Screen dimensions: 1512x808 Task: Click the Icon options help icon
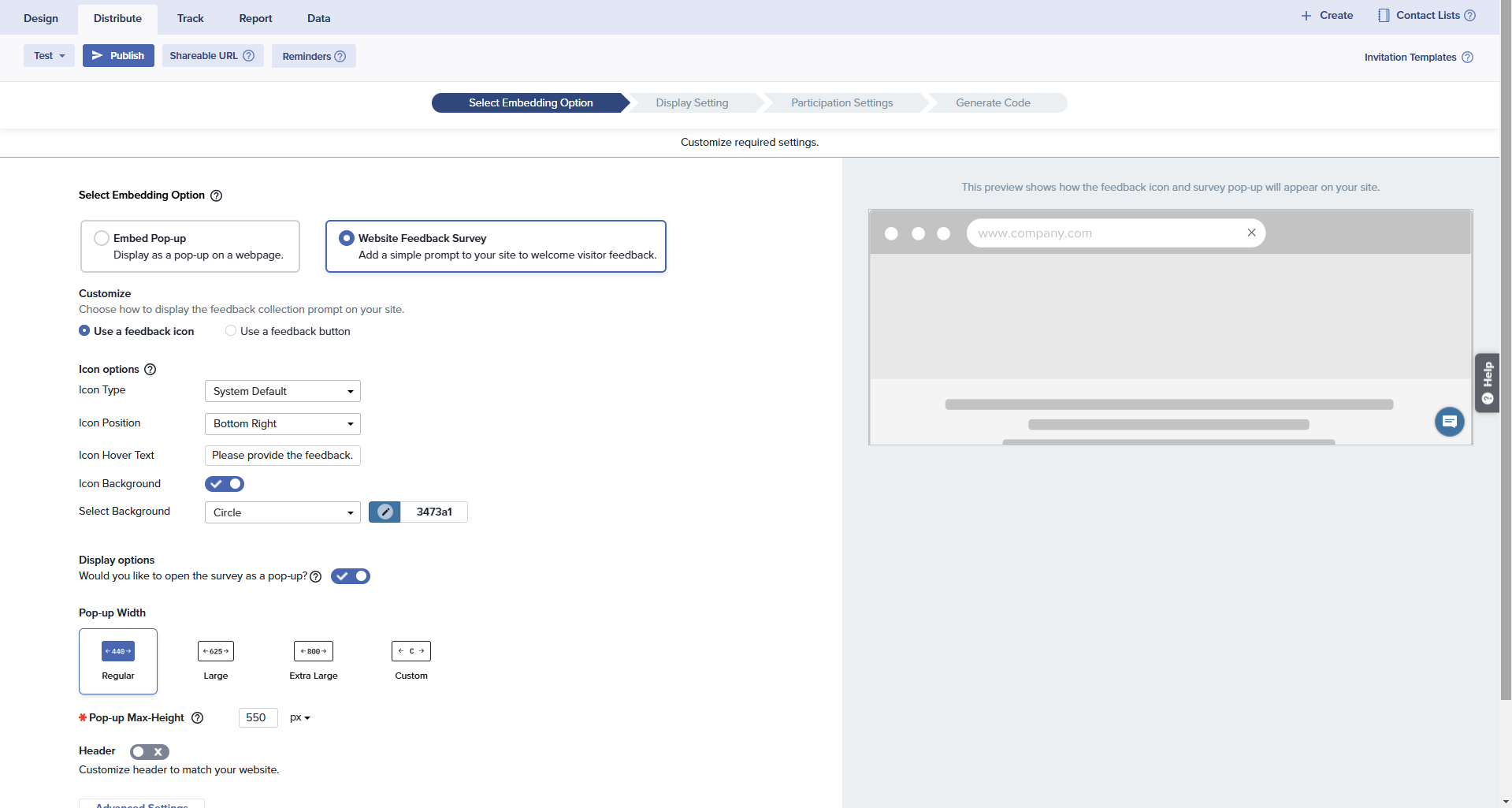coord(150,370)
